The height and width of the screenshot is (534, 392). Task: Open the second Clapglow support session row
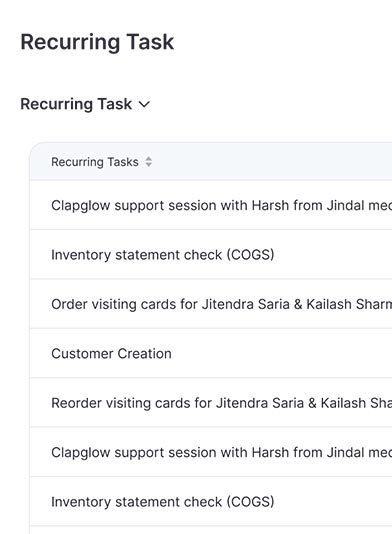[x=211, y=452]
